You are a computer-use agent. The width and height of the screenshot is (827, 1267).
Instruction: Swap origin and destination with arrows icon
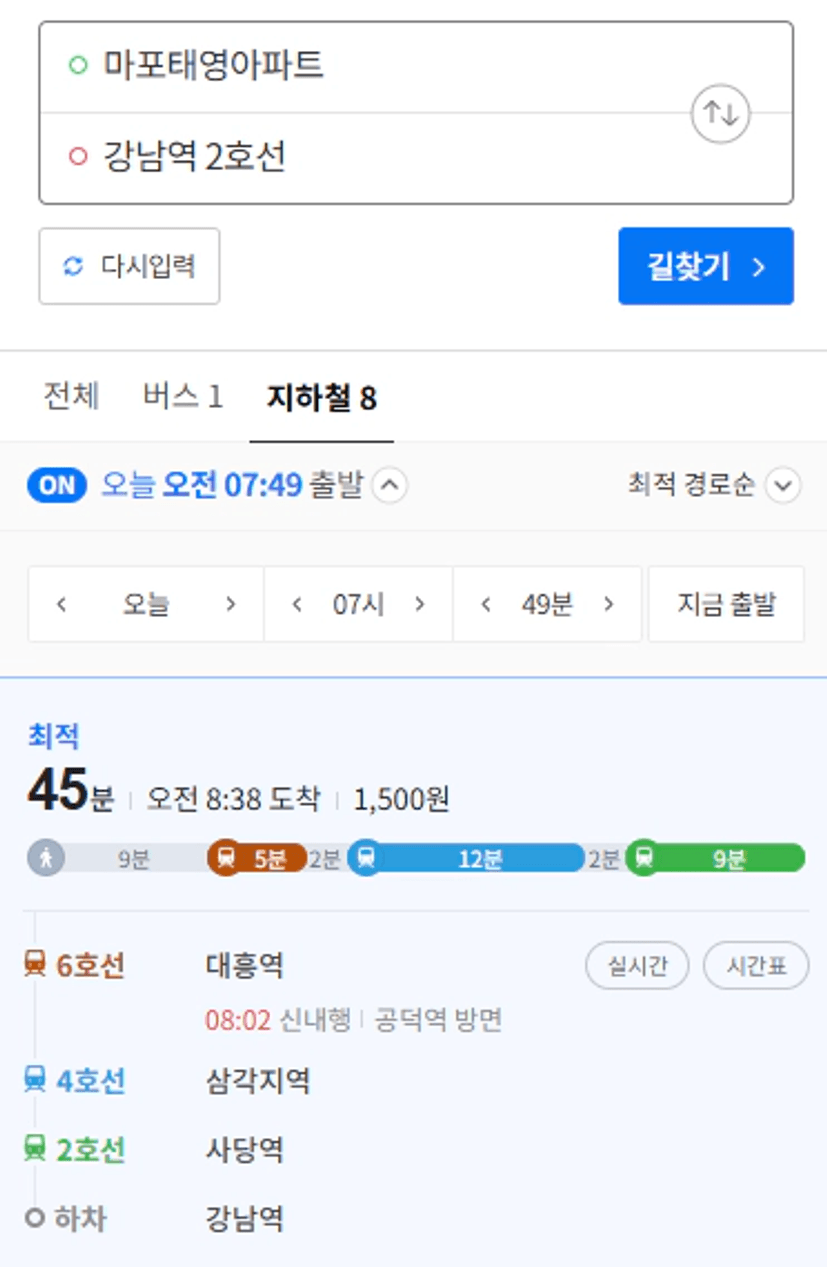(721, 113)
